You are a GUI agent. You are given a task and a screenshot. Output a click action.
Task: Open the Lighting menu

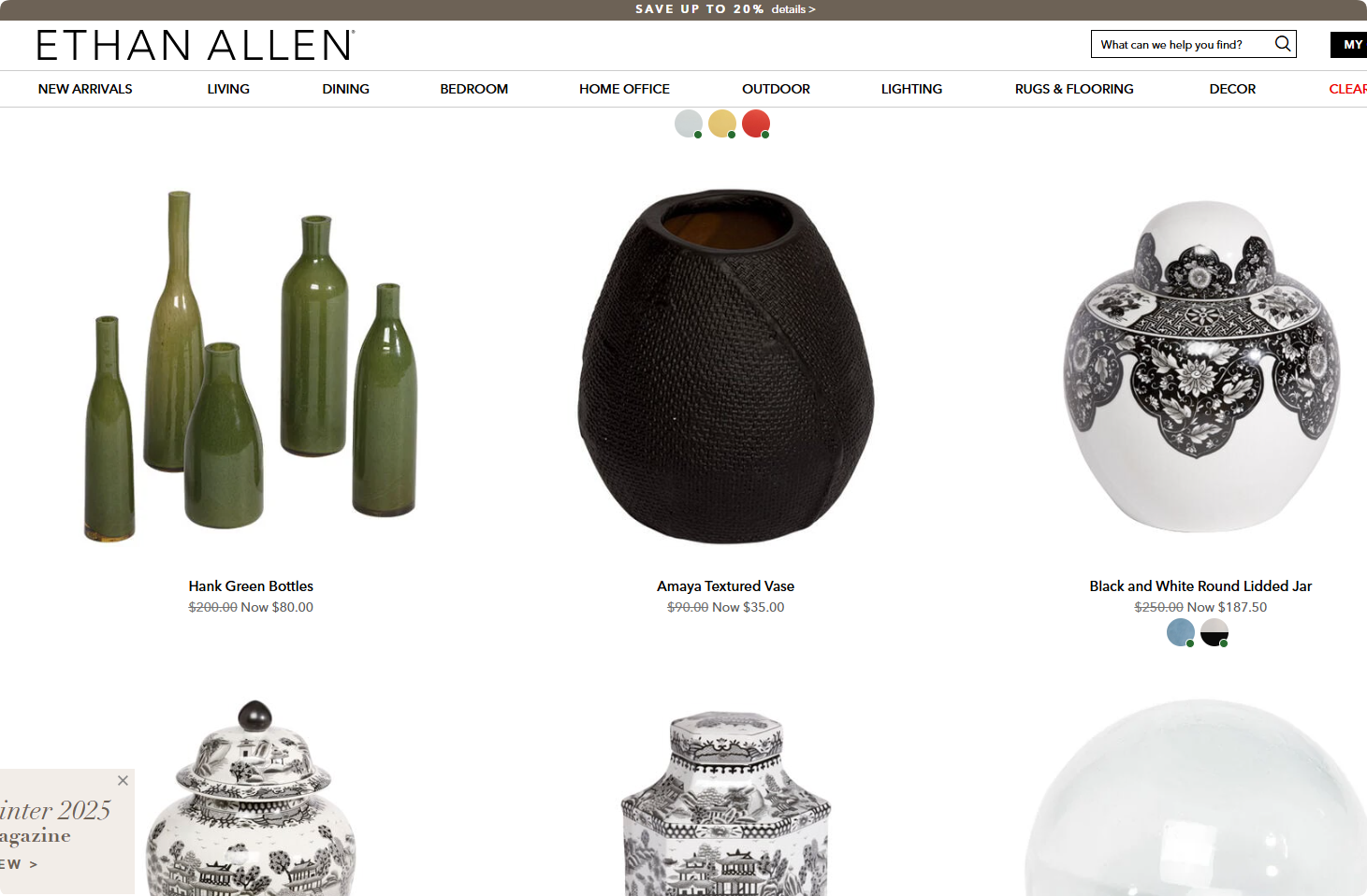pos(911,89)
